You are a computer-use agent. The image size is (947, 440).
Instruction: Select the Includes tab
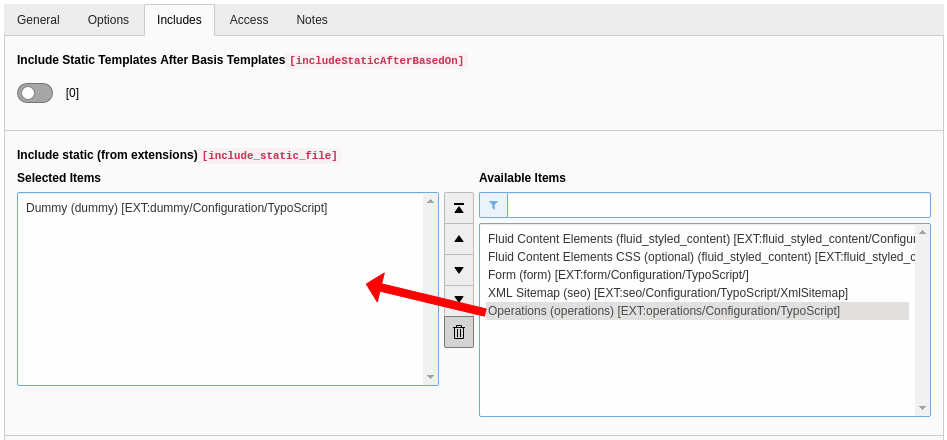(x=179, y=20)
